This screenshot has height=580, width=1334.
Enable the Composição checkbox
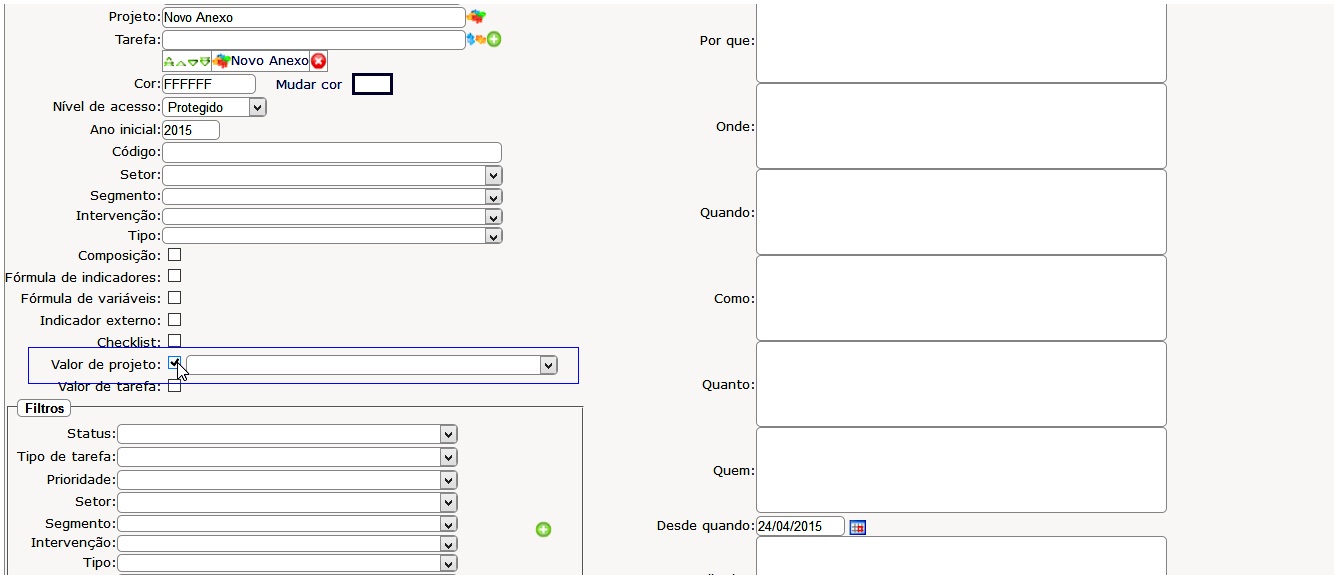click(174, 255)
